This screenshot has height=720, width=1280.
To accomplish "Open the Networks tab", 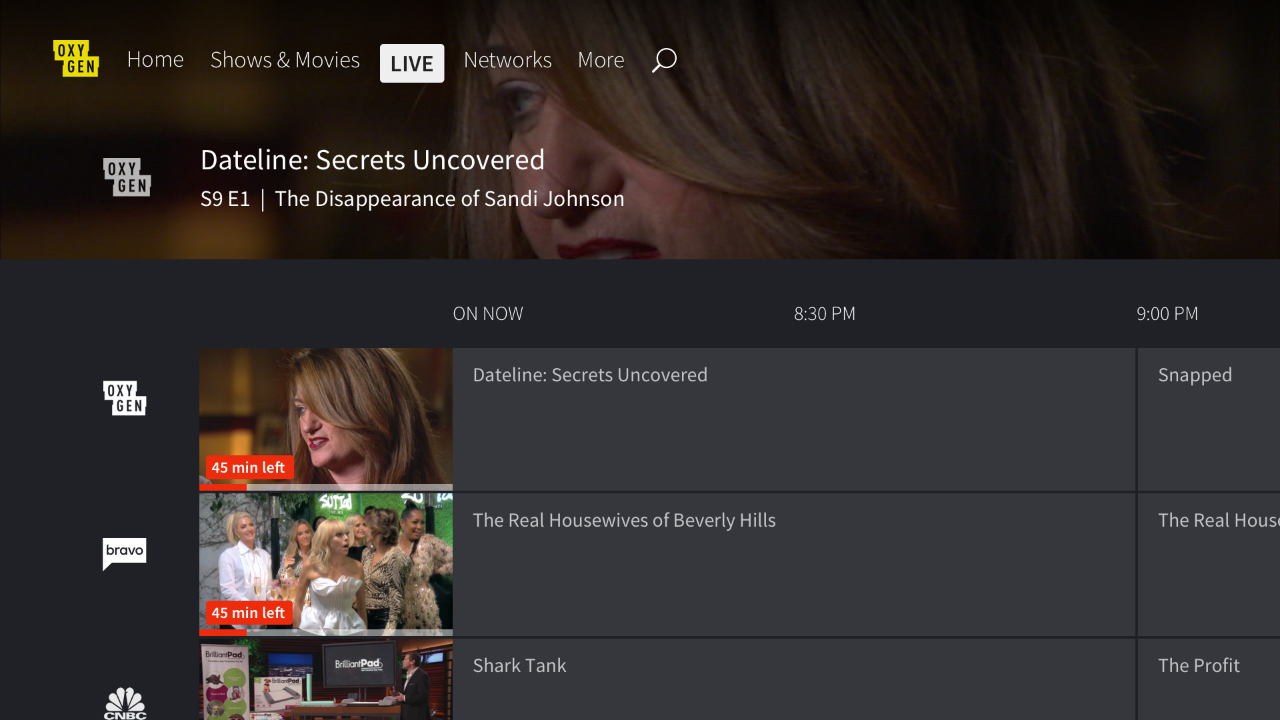I will point(508,60).
